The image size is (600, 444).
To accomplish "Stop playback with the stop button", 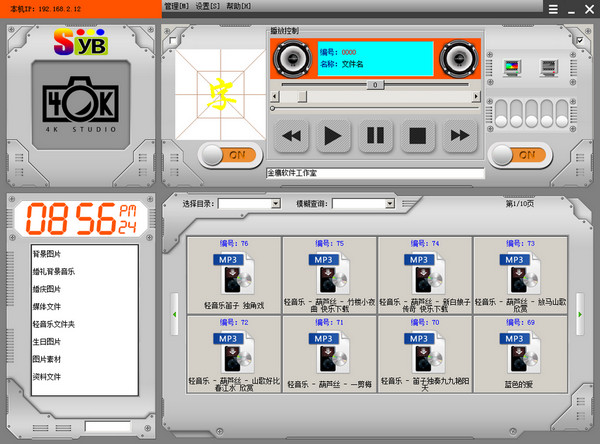I will click(x=416, y=134).
